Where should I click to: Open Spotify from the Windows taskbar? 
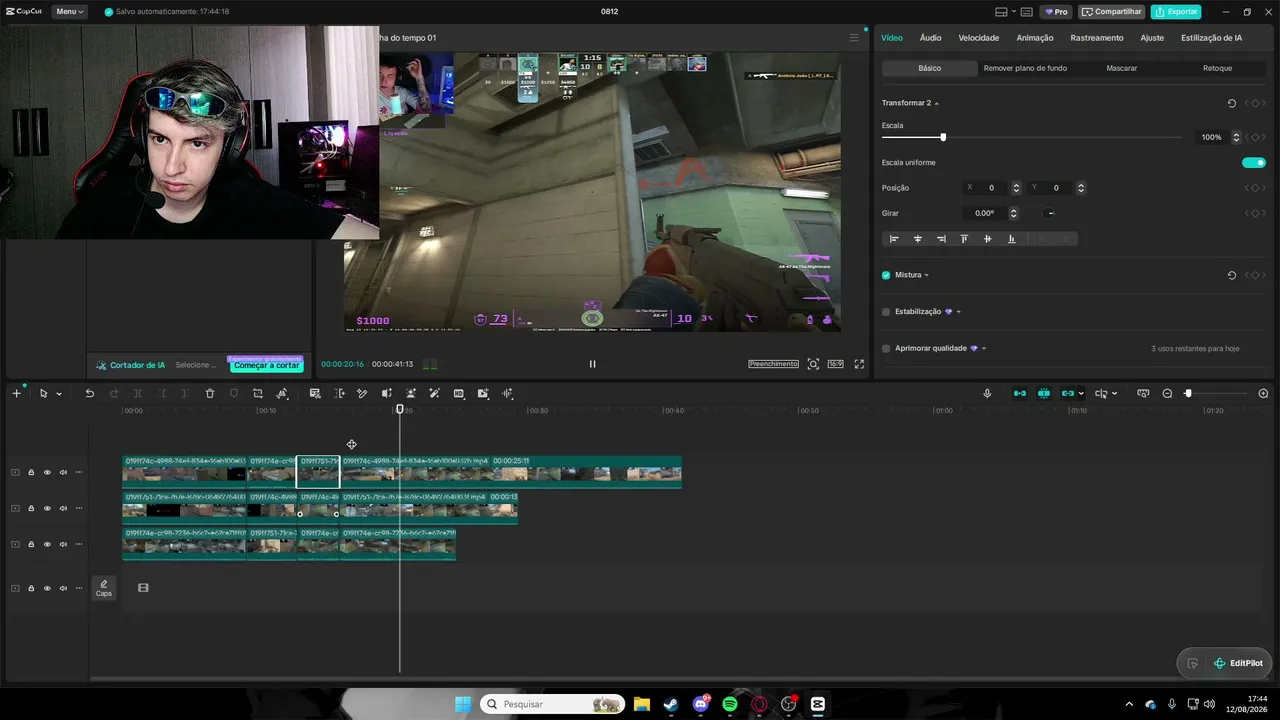tap(730, 704)
